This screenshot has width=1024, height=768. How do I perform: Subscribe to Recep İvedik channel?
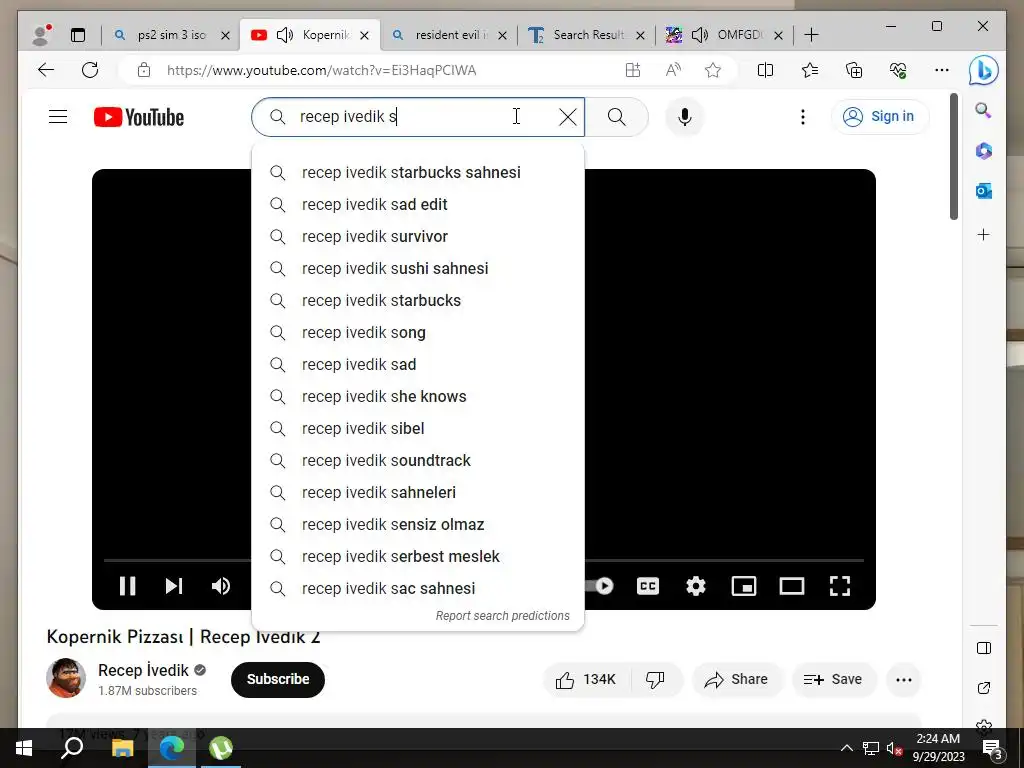pyautogui.click(x=278, y=679)
